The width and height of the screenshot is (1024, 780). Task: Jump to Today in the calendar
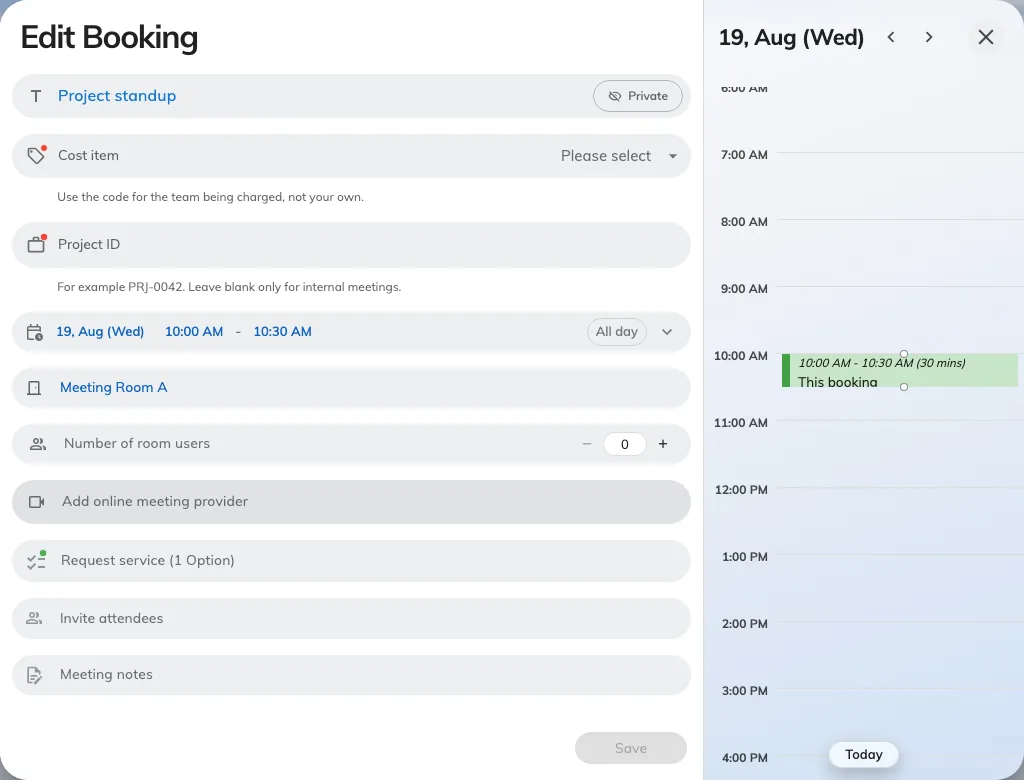[x=863, y=755]
